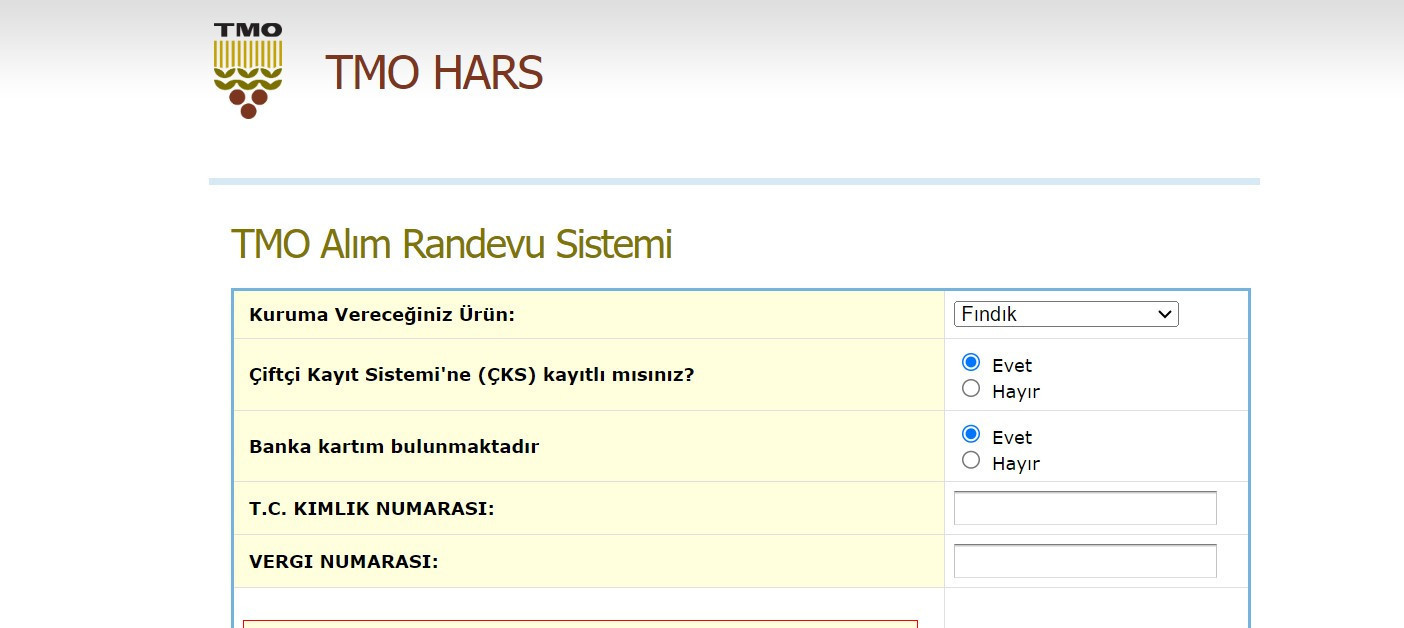Focus the T.C. Kimlik Numarası input field
Viewport: 1404px width, 628px height.
point(1085,508)
